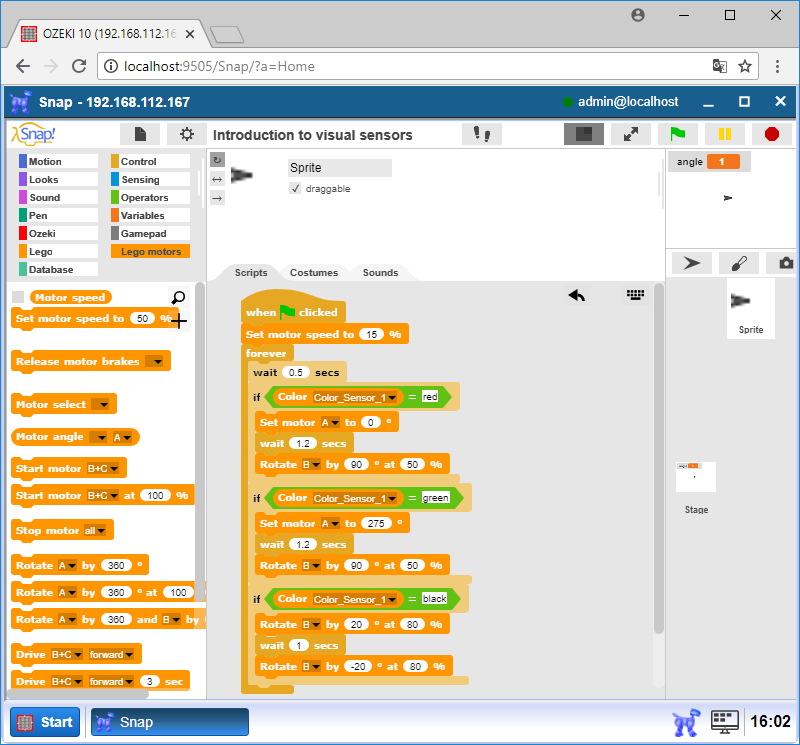Open the project file menu icon
Image resolution: width=800 pixels, height=745 pixels.
(140, 134)
